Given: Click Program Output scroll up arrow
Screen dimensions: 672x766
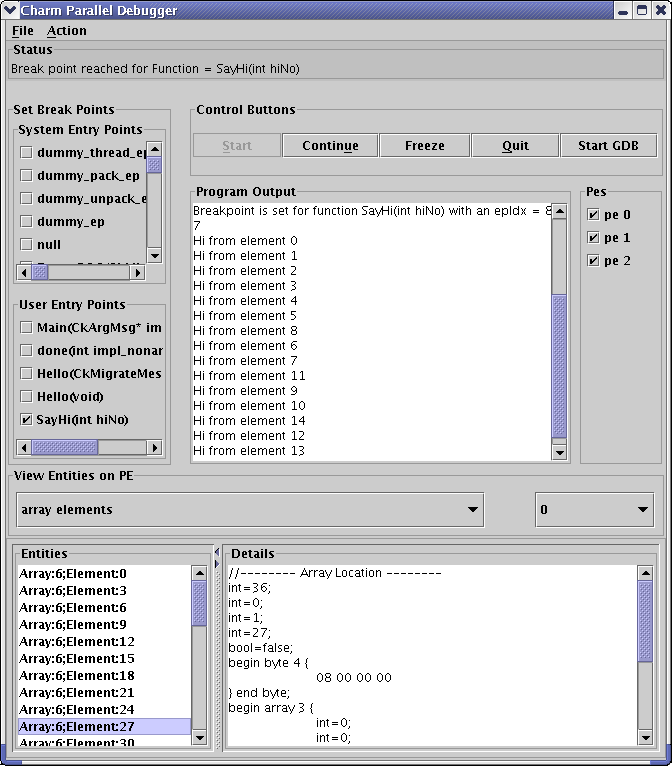Looking at the screenshot, I should click(x=559, y=211).
